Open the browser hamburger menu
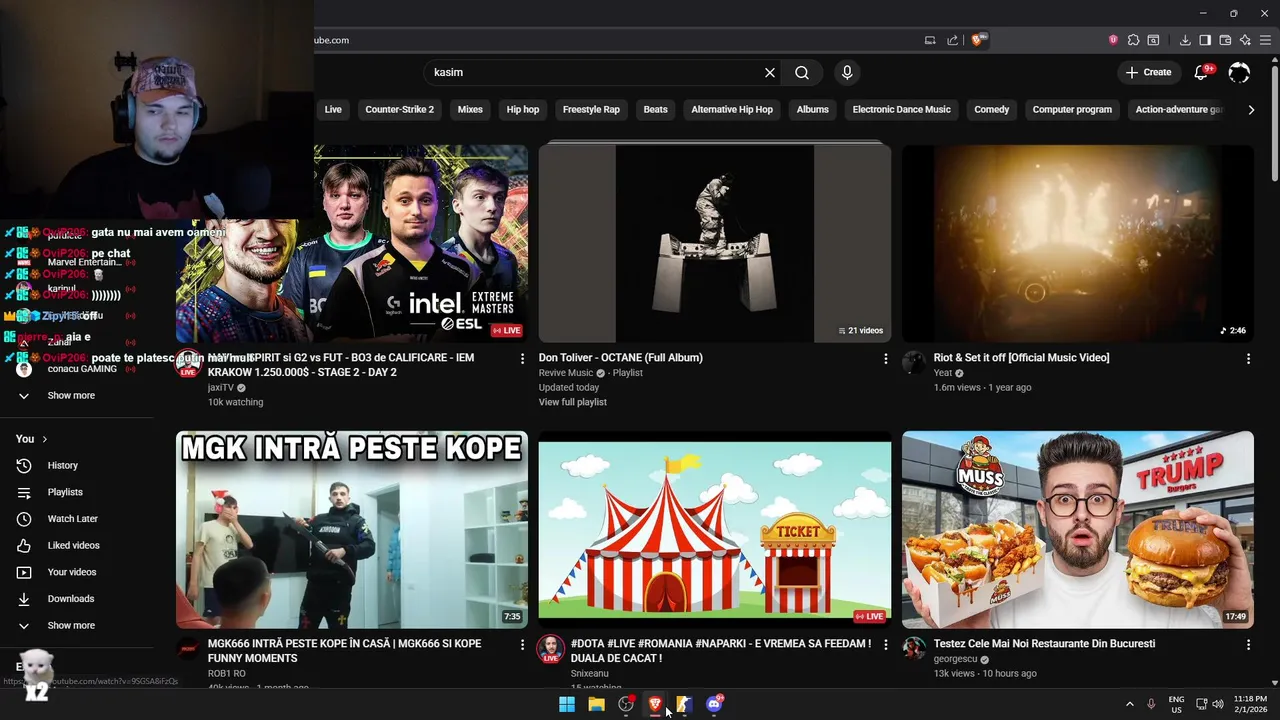This screenshot has width=1280, height=720. (1265, 40)
